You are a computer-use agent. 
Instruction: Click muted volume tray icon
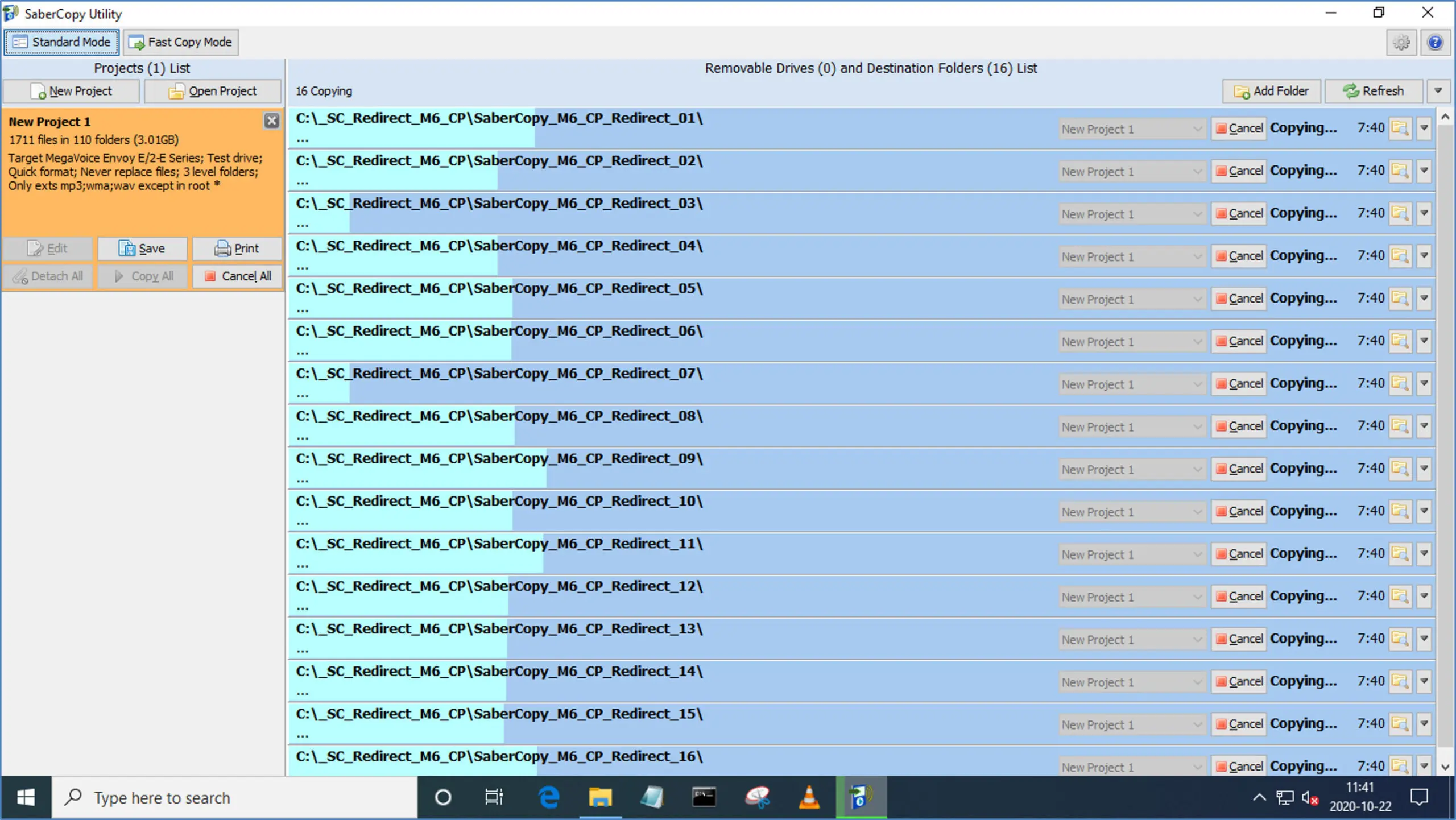coord(1310,798)
